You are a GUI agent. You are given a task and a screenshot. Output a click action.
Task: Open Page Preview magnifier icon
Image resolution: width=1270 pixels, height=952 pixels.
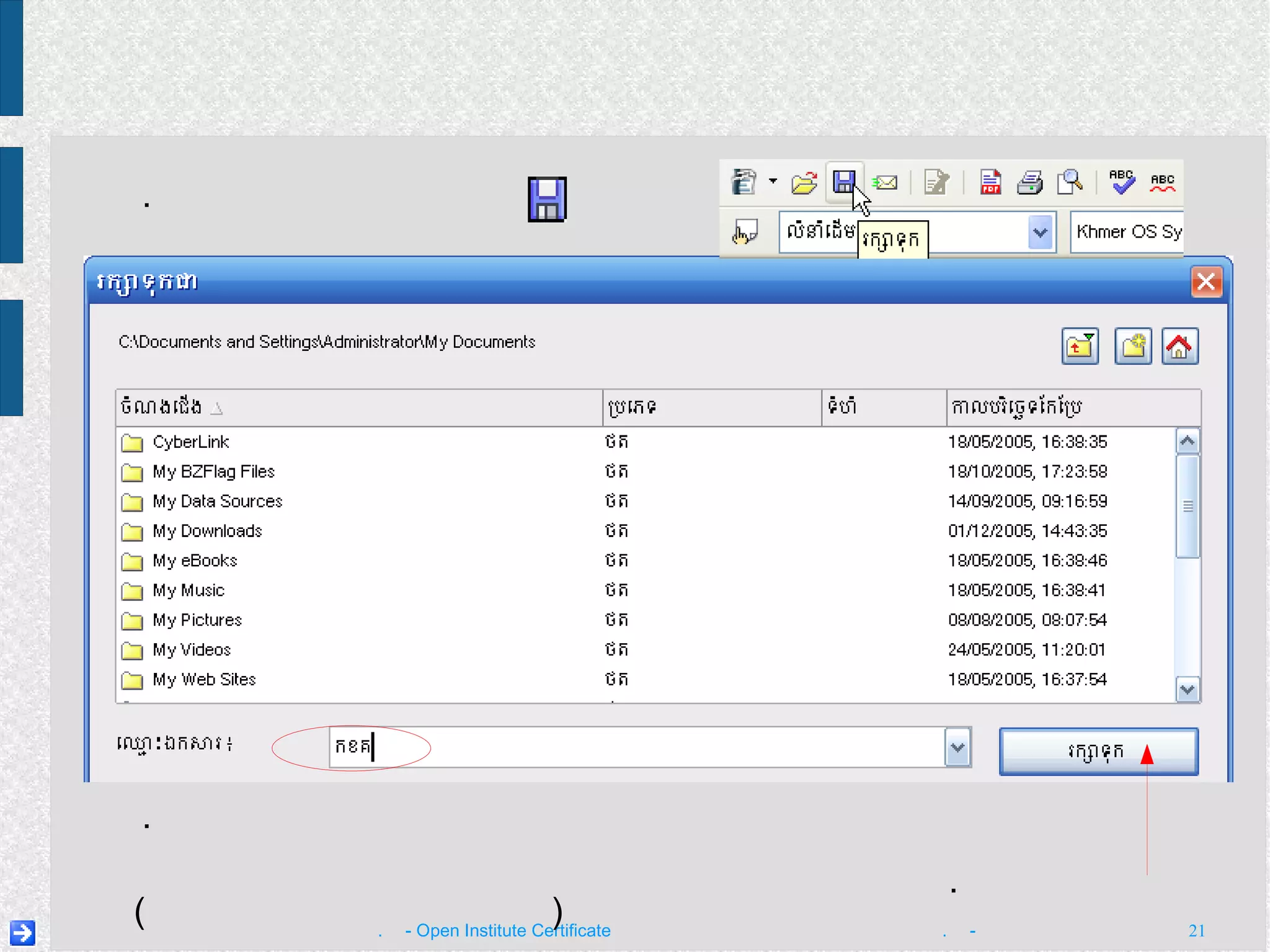pyautogui.click(x=1070, y=182)
